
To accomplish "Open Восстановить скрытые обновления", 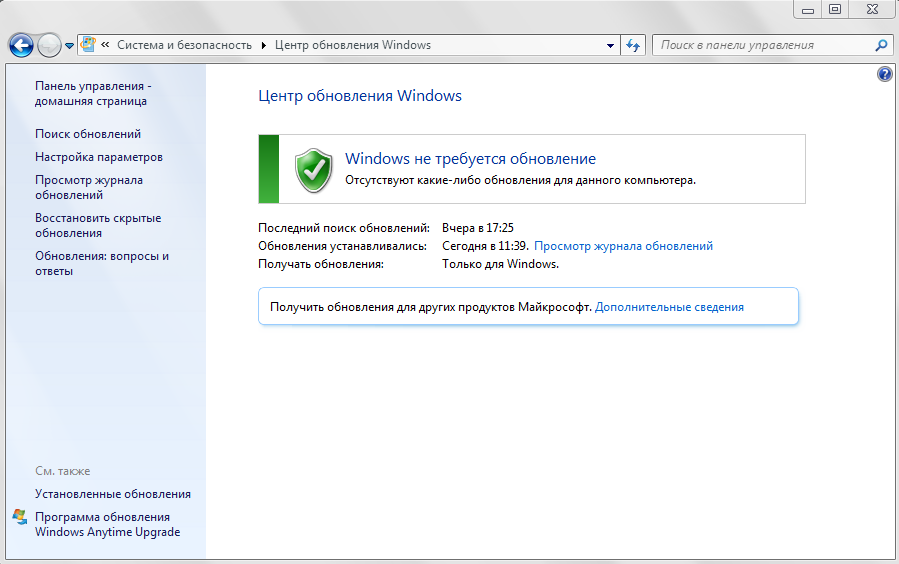I will 98,225.
